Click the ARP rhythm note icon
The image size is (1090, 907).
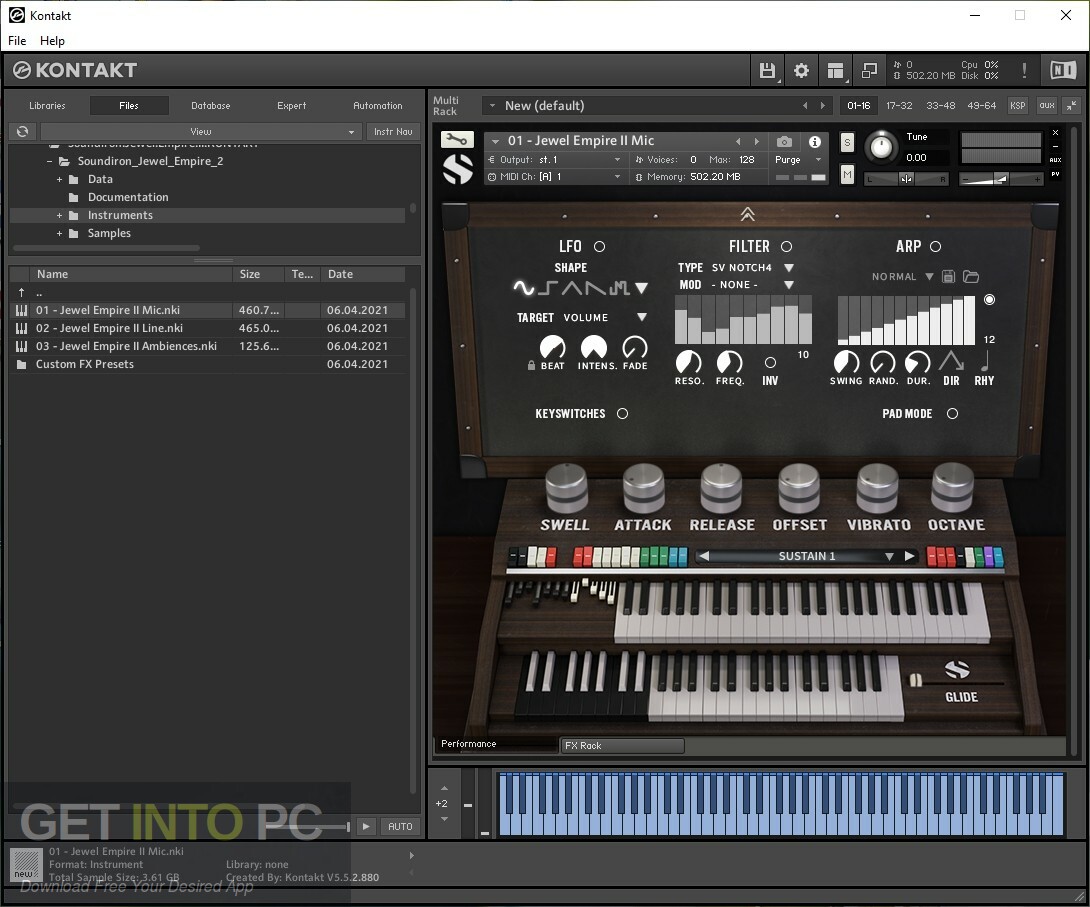click(985, 361)
